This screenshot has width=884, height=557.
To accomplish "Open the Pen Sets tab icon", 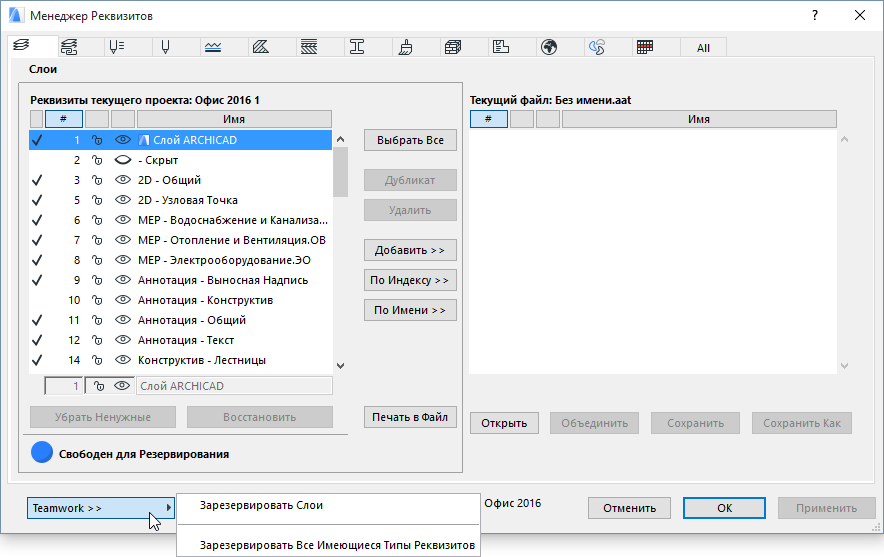I will pos(117,47).
